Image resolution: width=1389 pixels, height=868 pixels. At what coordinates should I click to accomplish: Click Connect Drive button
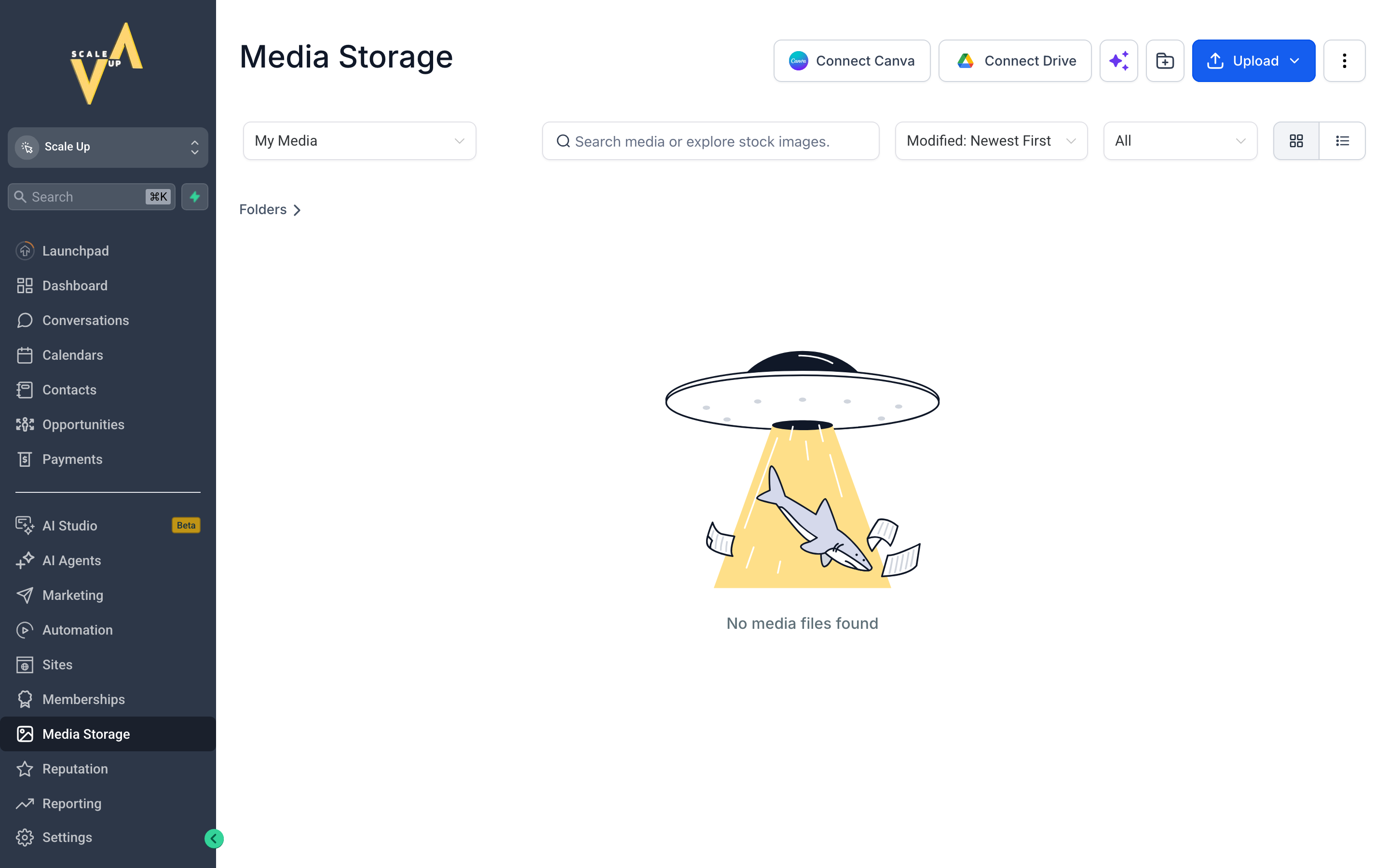coord(1015,61)
